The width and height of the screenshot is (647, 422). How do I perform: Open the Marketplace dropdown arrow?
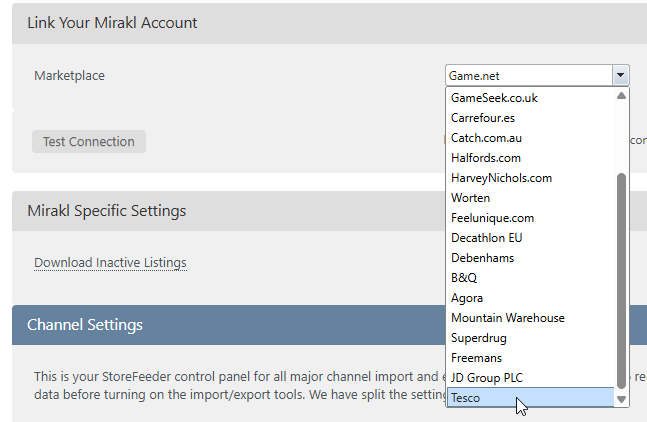click(620, 75)
